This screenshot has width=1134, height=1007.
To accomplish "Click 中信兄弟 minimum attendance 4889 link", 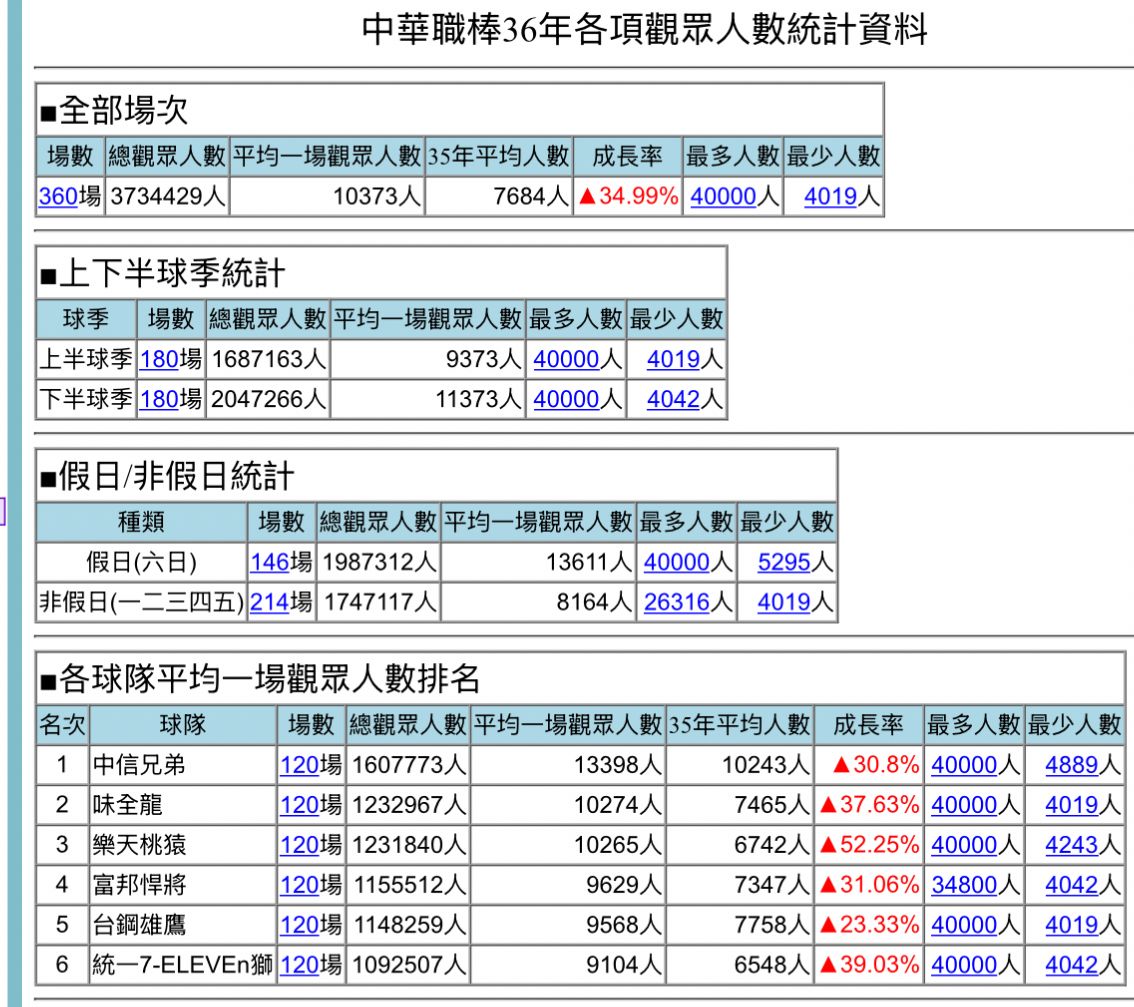I will click(x=1071, y=765).
